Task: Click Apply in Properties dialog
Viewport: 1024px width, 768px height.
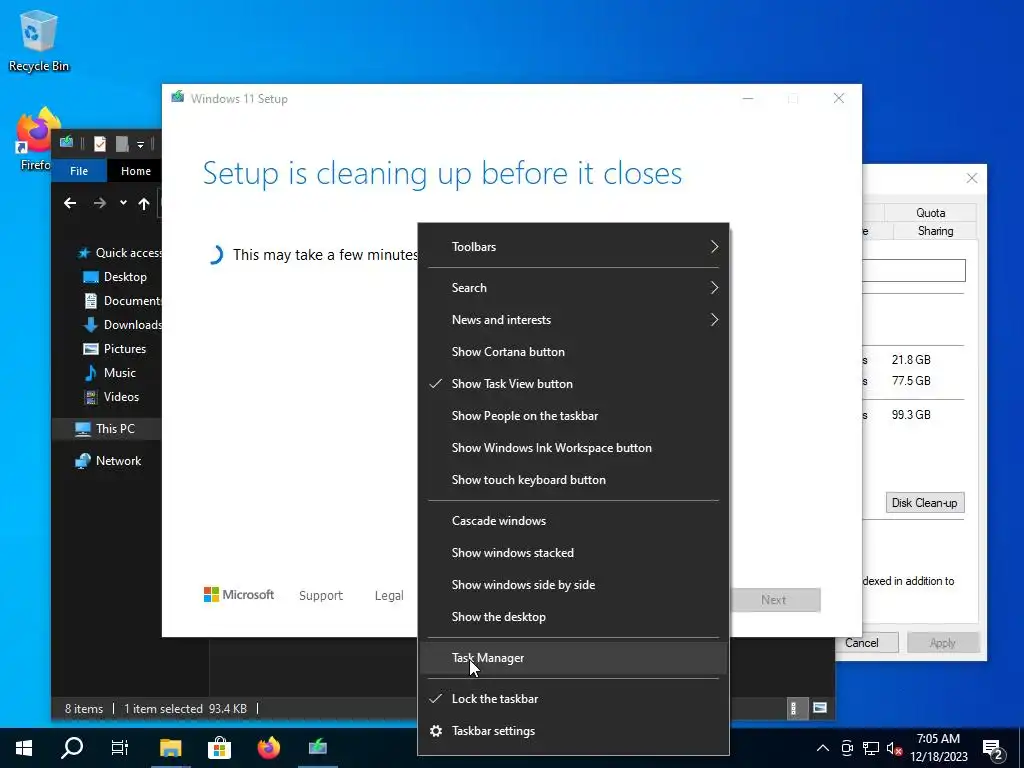Action: [x=943, y=643]
